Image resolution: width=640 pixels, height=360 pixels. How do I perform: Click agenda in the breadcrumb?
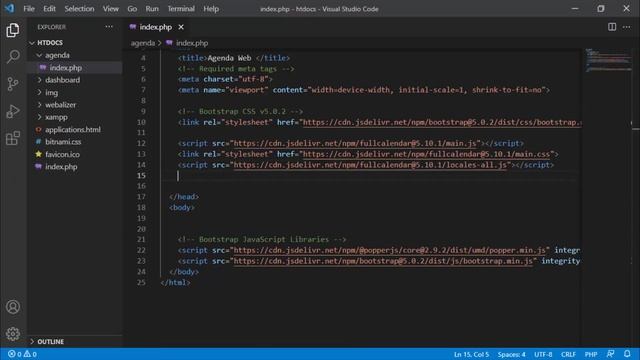click(143, 43)
